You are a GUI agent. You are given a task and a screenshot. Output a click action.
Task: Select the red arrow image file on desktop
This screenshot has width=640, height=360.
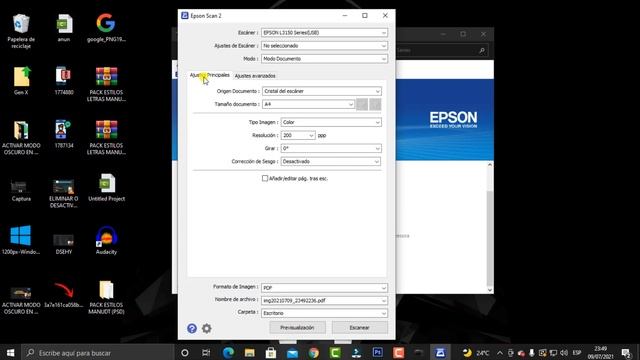coord(64,295)
